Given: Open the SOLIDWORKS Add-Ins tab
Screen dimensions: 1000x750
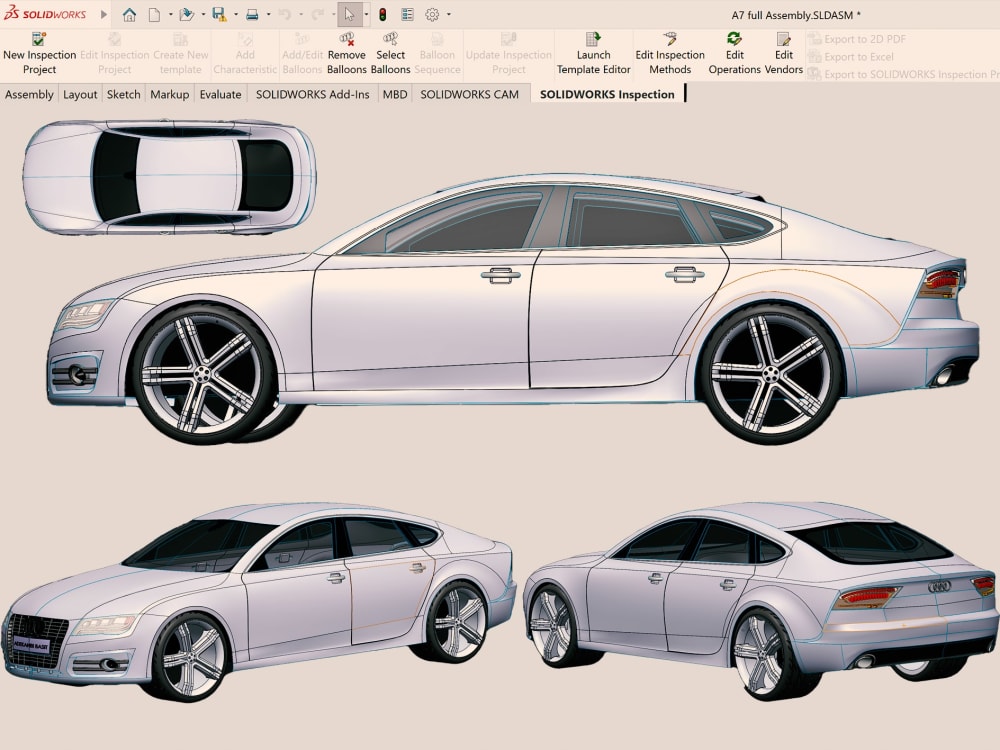Looking at the screenshot, I should coord(312,94).
